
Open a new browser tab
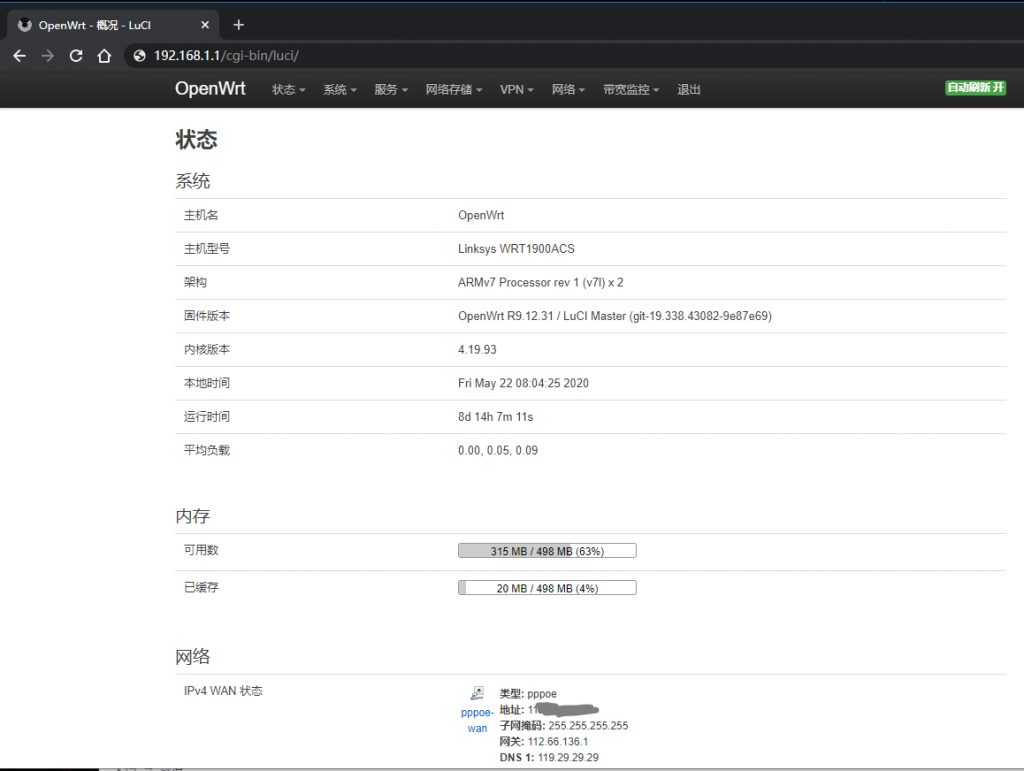[x=238, y=25]
